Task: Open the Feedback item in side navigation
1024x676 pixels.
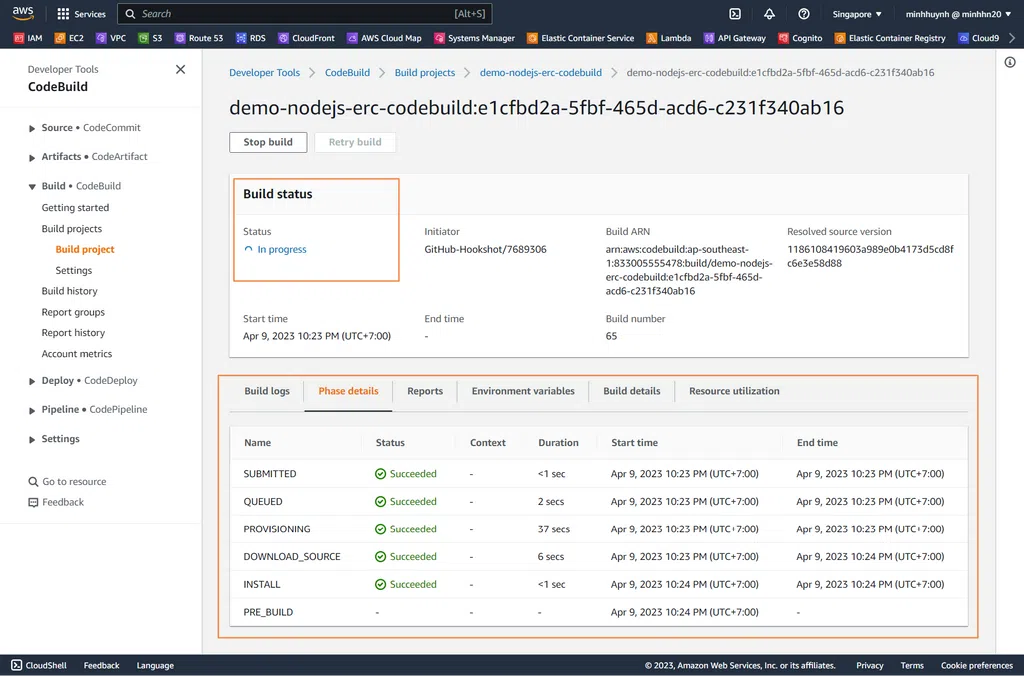Action: click(x=56, y=502)
